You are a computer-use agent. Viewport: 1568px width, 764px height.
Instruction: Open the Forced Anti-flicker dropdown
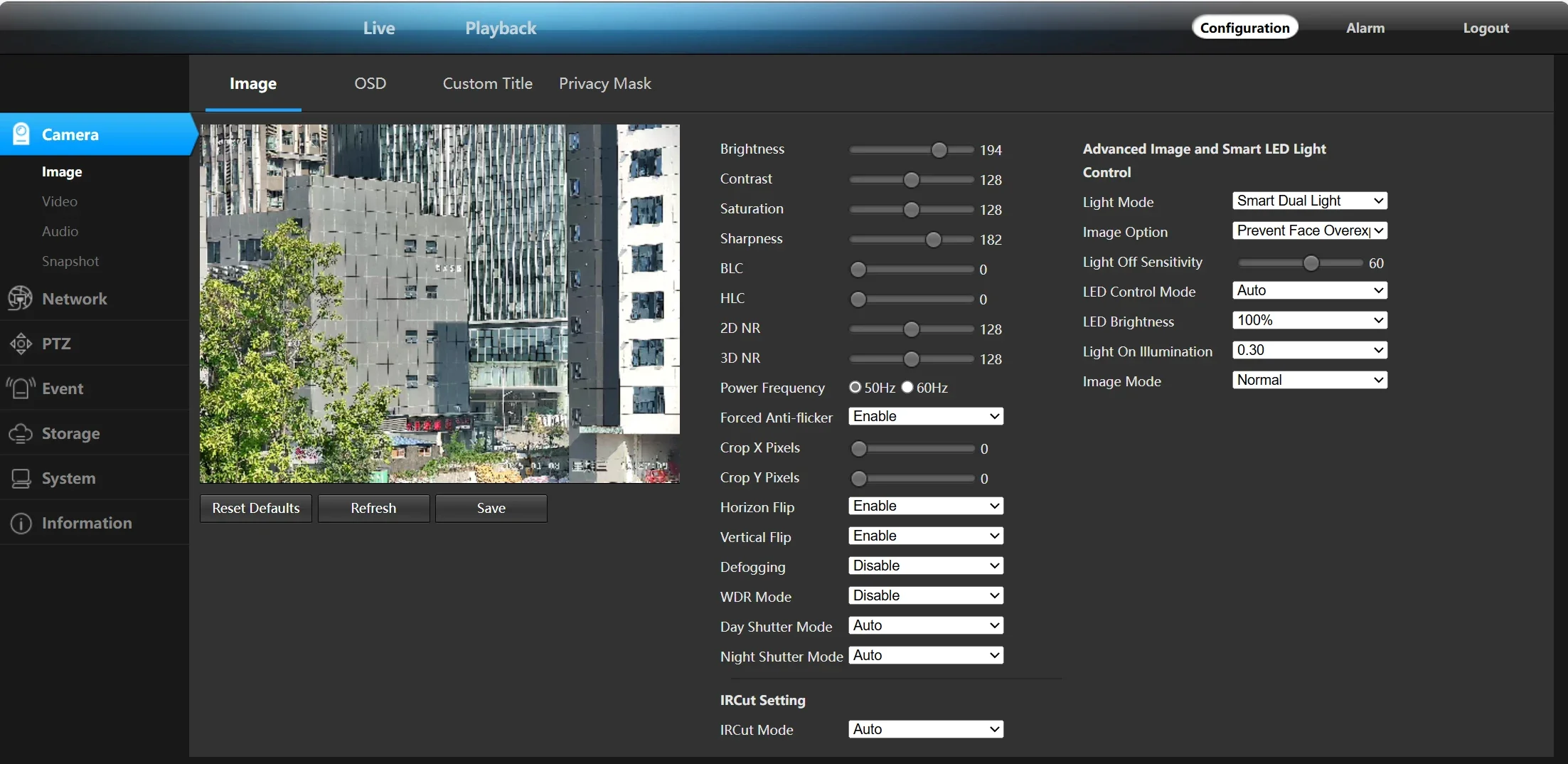(x=925, y=416)
